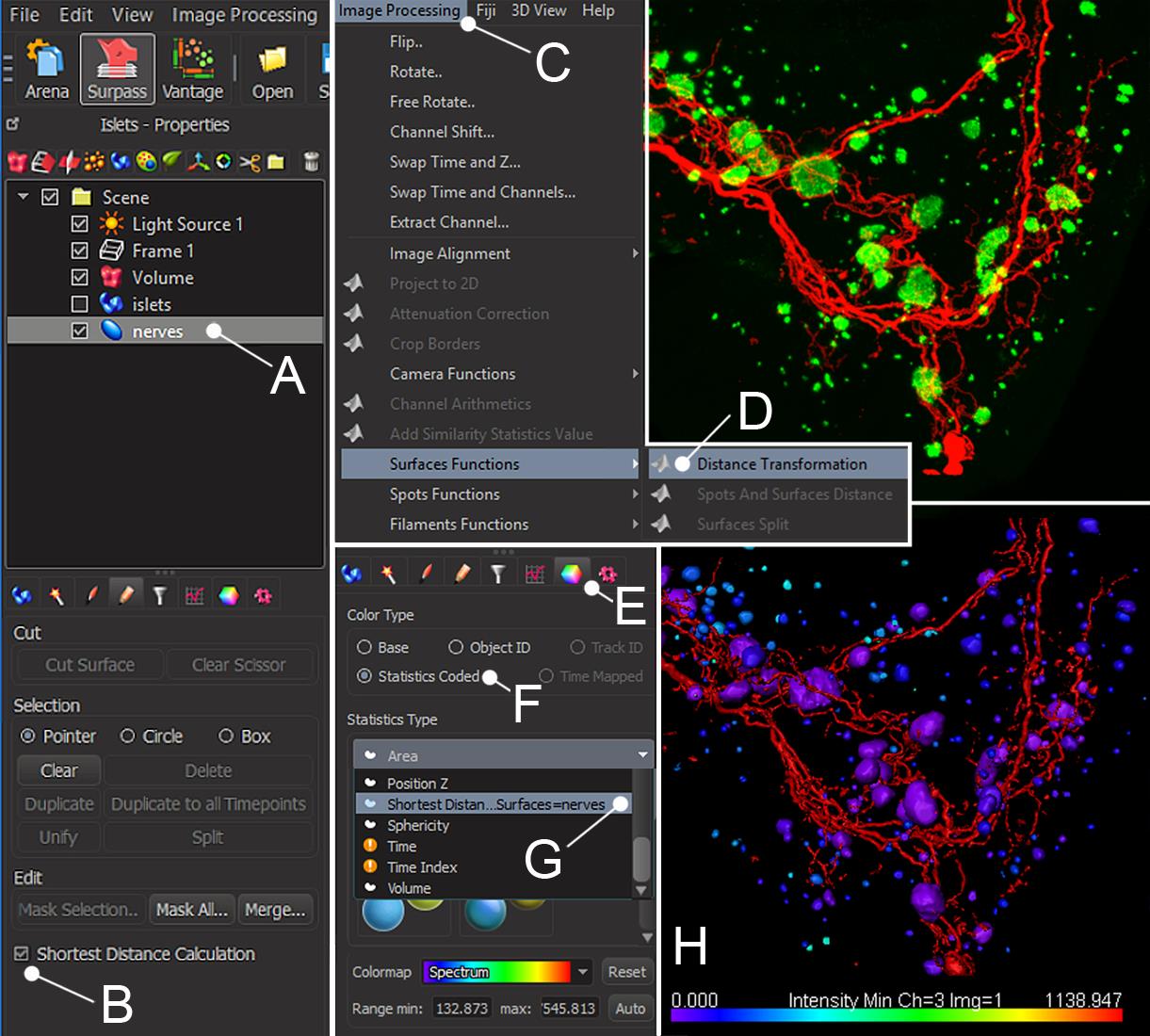This screenshot has height=1036, width=1150.
Task: Open the Fiji menu
Action: pos(486,10)
